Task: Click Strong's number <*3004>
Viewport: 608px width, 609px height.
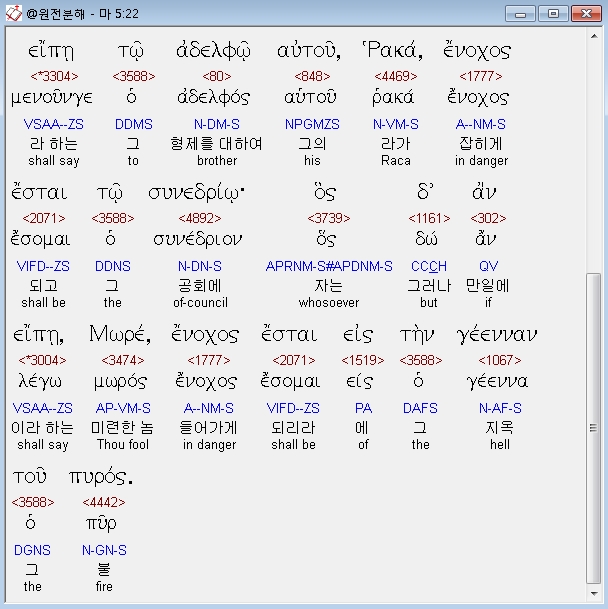Action: coord(42,360)
